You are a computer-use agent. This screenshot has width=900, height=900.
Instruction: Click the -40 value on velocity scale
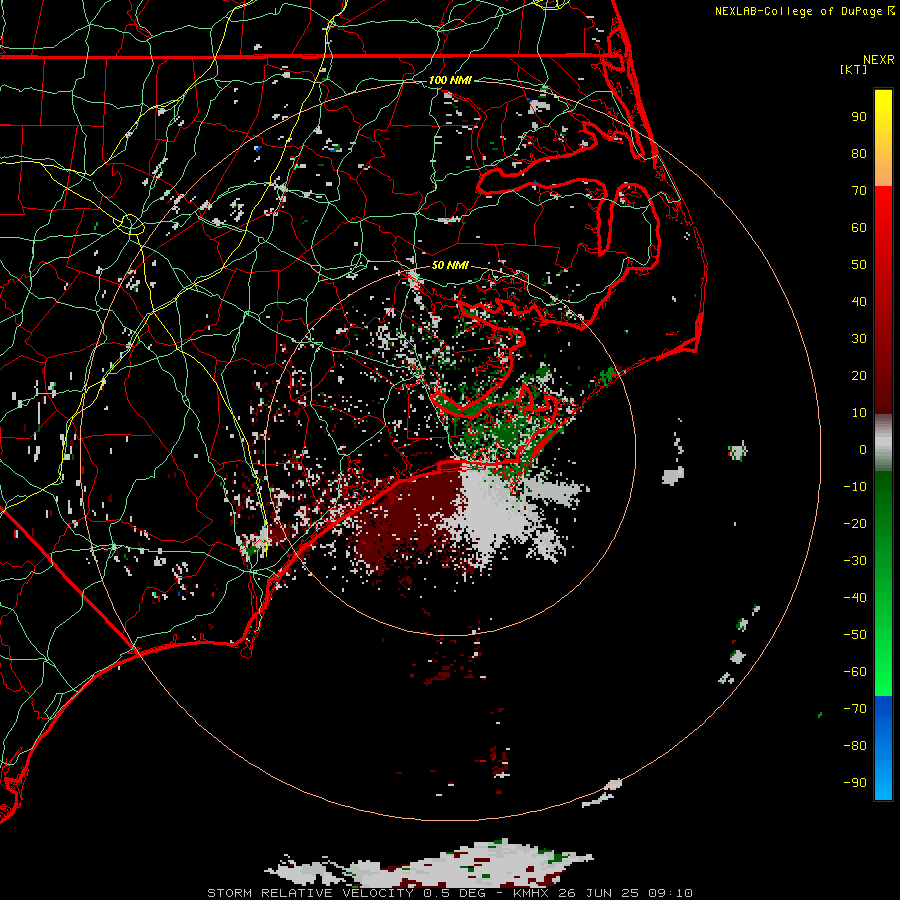(x=855, y=598)
